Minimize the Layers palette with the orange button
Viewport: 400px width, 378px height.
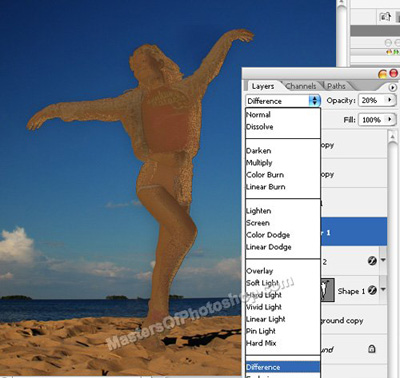point(383,74)
